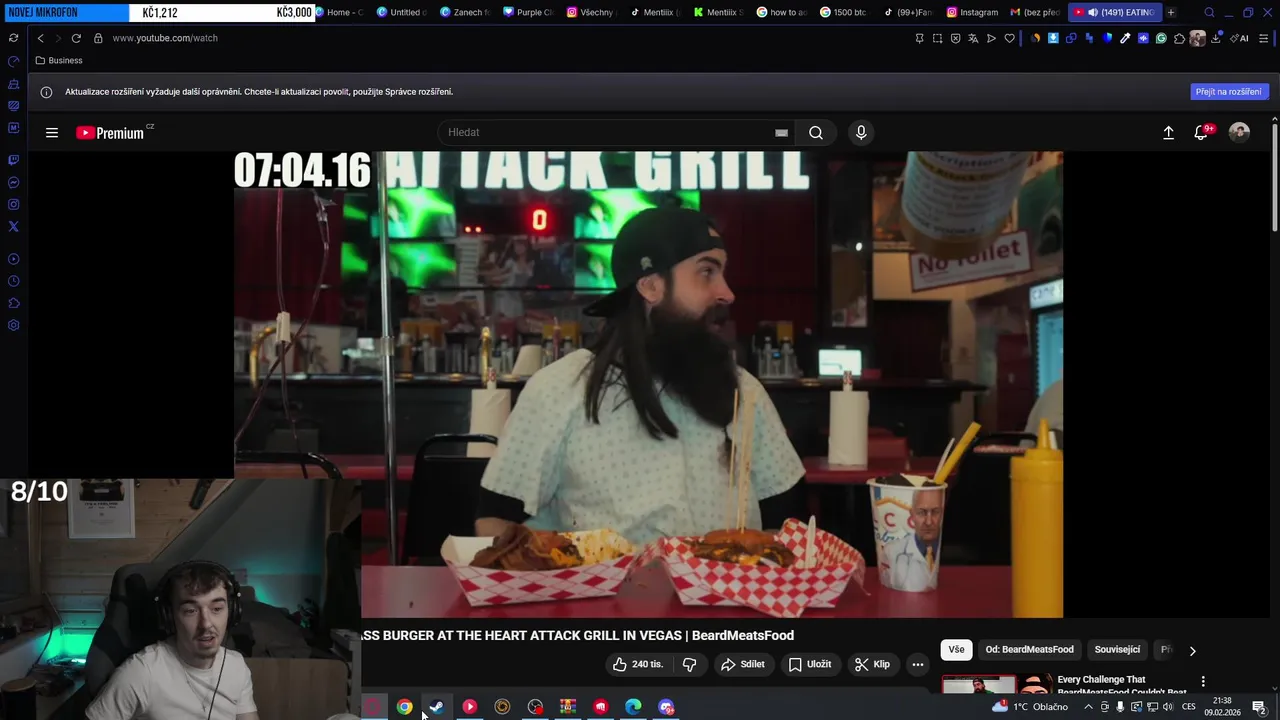
Task: Open the sidebar X (Twitter) icon
Action: pos(14,227)
